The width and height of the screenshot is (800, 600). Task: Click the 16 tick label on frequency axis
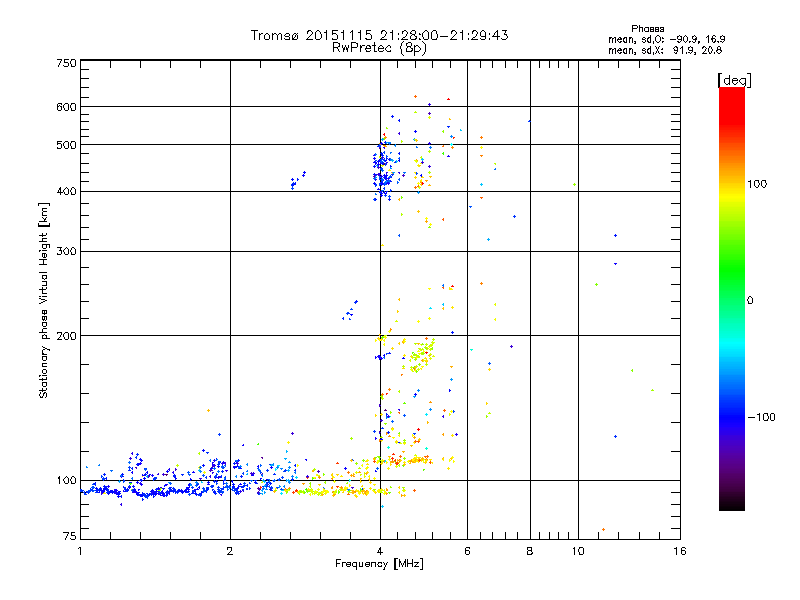[680, 551]
